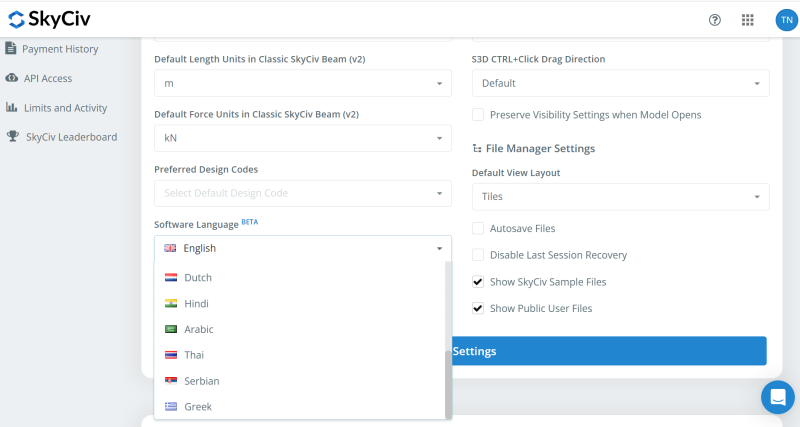Open Limits and Activity page
Viewport: 800px width, 427px height.
(65, 108)
